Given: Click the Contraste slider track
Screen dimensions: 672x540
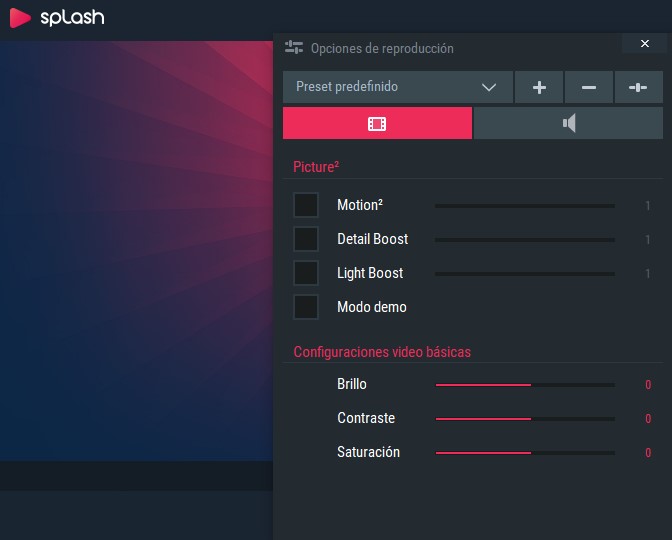Looking at the screenshot, I should [x=525, y=418].
